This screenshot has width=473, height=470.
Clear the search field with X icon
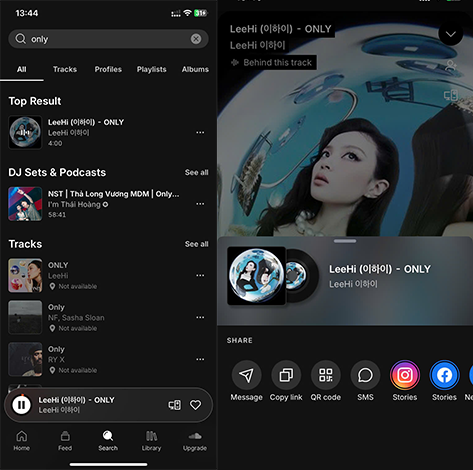(x=196, y=39)
